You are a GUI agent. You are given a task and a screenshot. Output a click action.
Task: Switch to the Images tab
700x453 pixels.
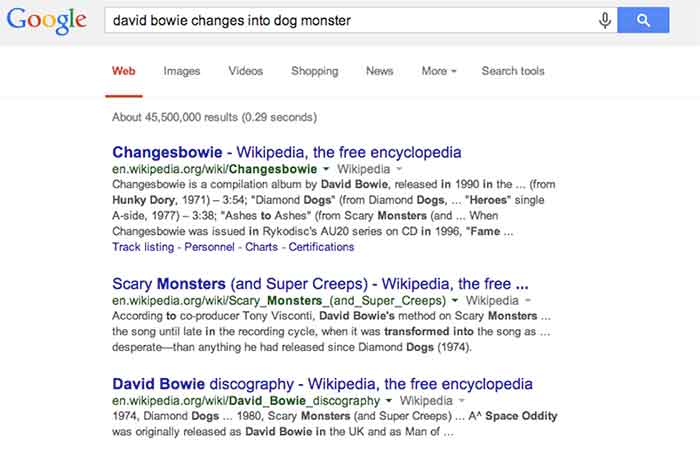coord(181,71)
